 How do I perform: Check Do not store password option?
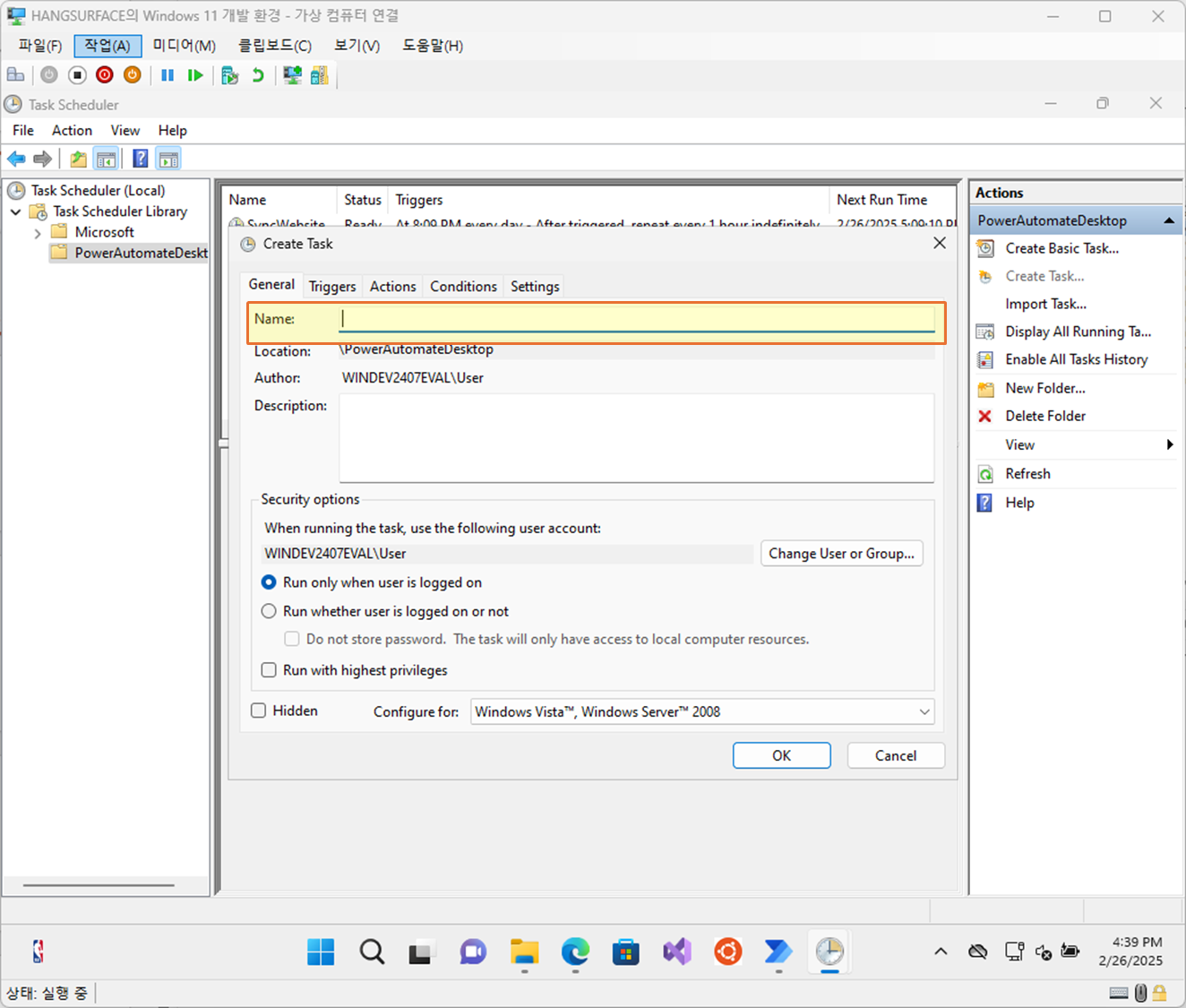[x=292, y=639]
